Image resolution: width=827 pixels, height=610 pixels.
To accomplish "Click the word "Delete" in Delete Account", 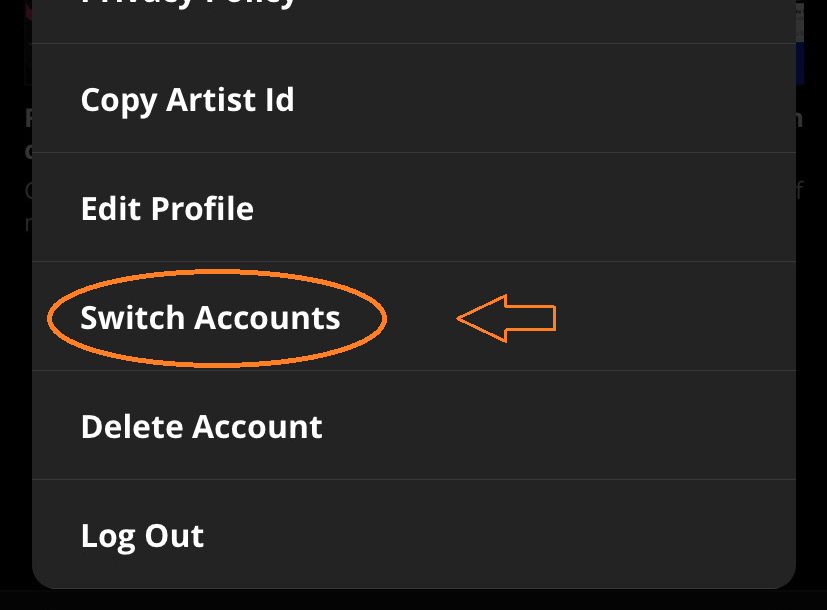I will pos(132,427).
